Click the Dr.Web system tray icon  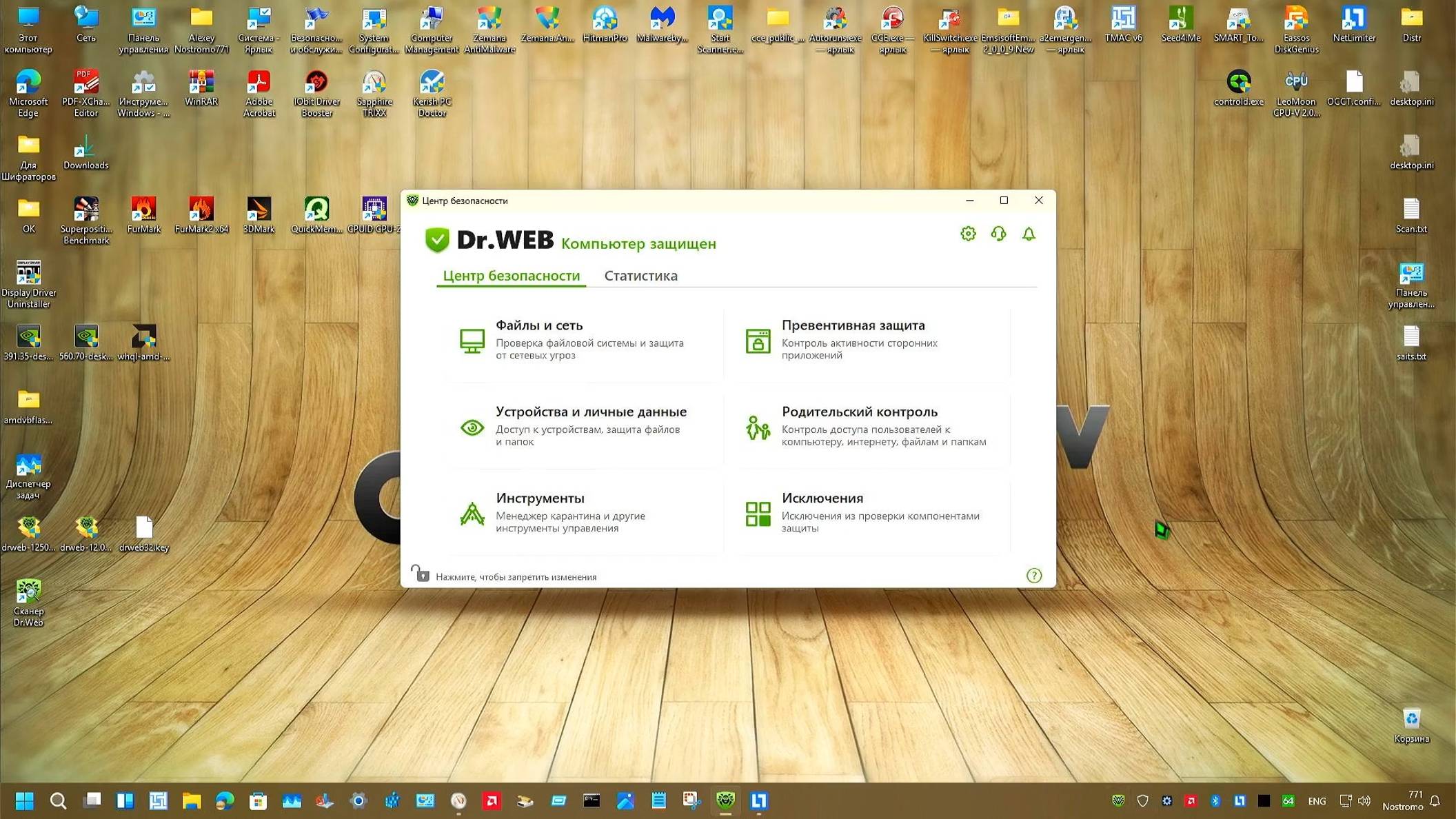coord(1118,800)
